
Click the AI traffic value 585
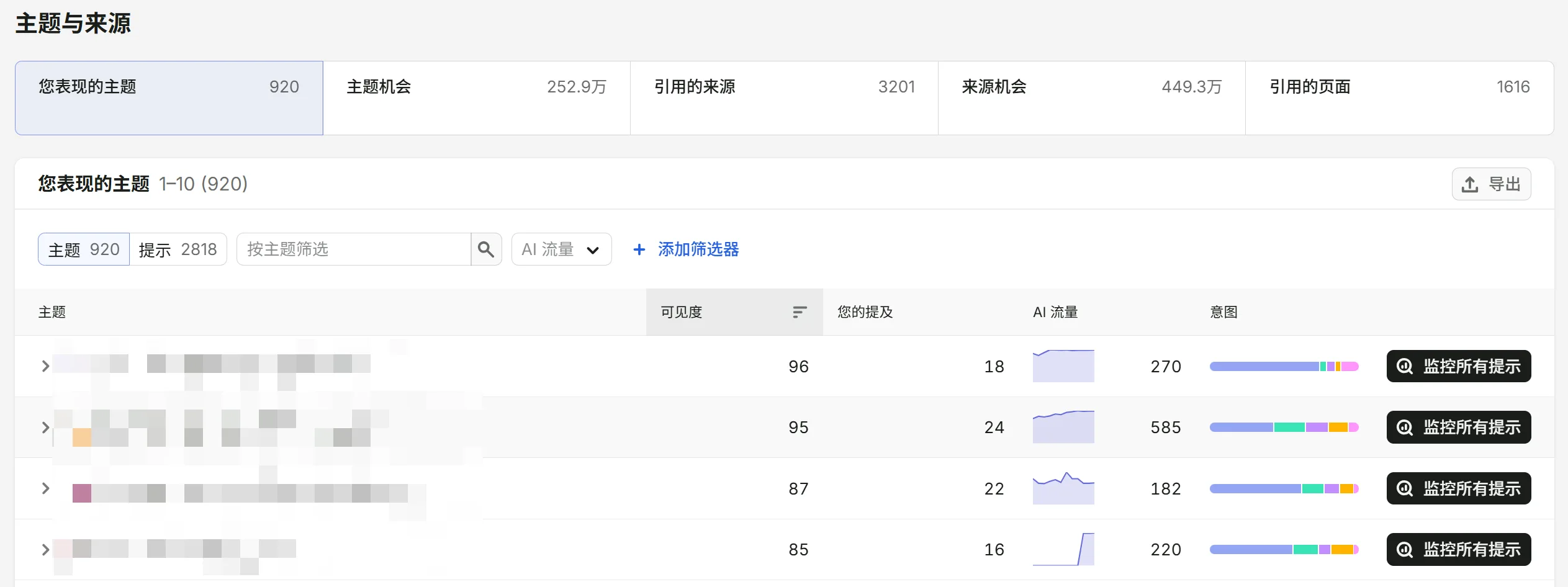point(1166,427)
